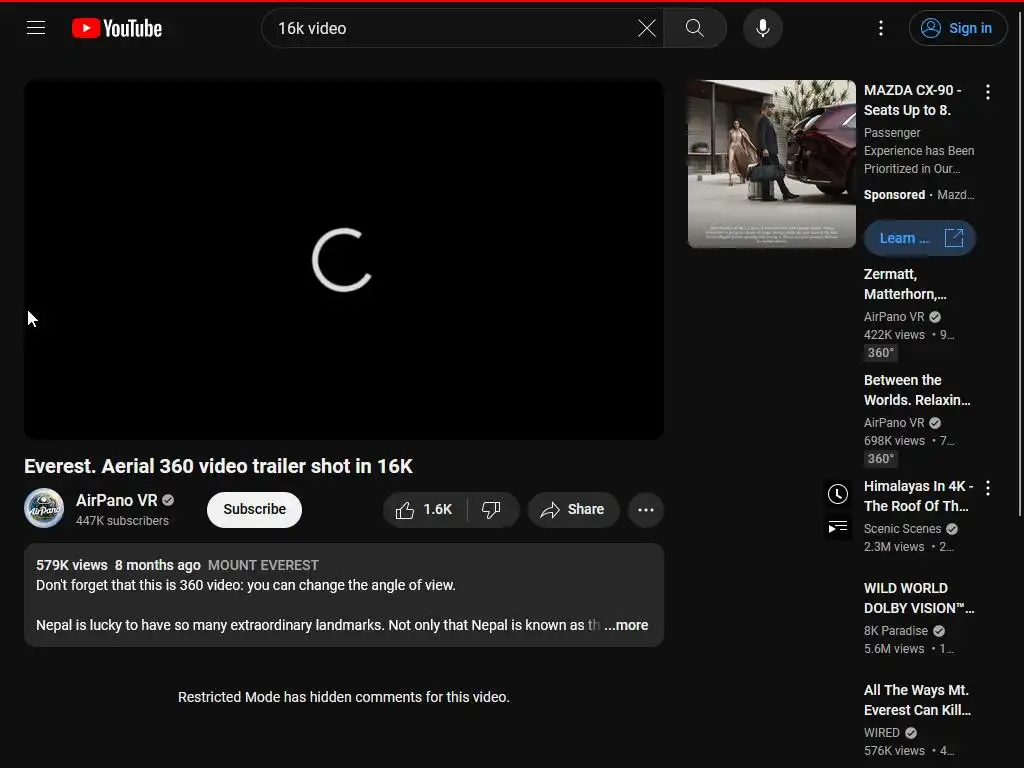Click the loading video player area
1024x768 pixels.
point(344,259)
